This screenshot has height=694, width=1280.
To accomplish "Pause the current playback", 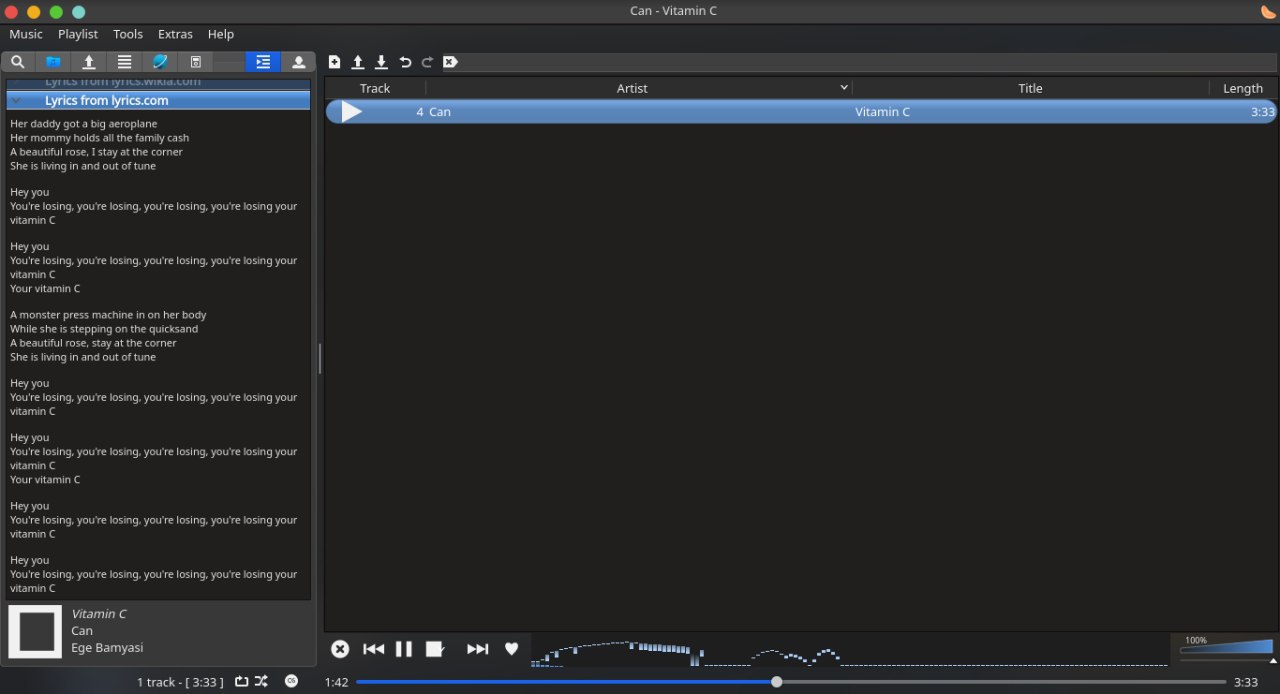I will point(404,649).
